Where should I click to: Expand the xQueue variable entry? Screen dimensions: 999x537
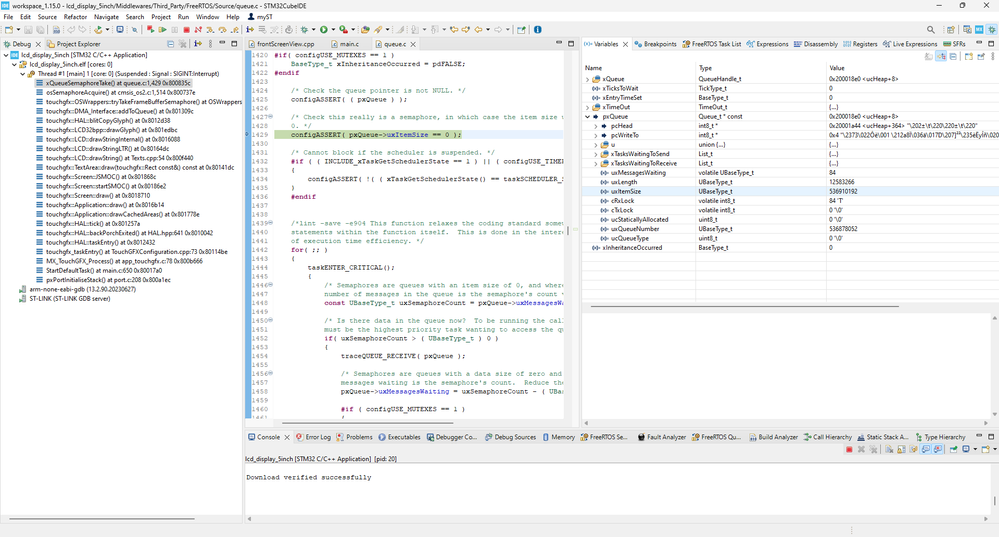click(587, 78)
